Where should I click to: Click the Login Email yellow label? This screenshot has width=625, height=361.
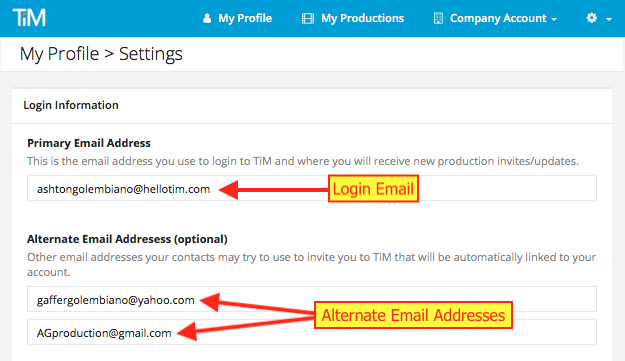click(373, 188)
